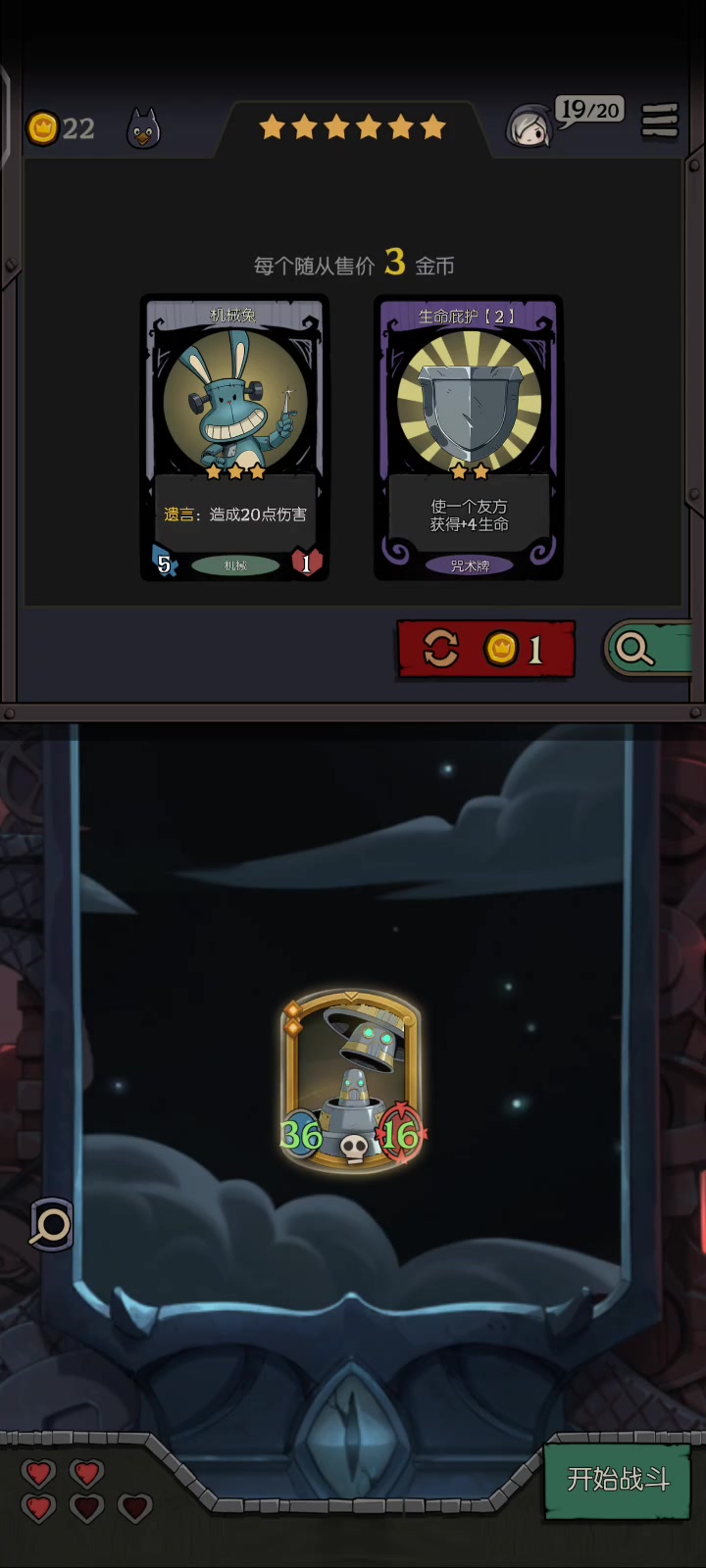
Task: Open the hamburger menu icon
Action: tap(660, 121)
